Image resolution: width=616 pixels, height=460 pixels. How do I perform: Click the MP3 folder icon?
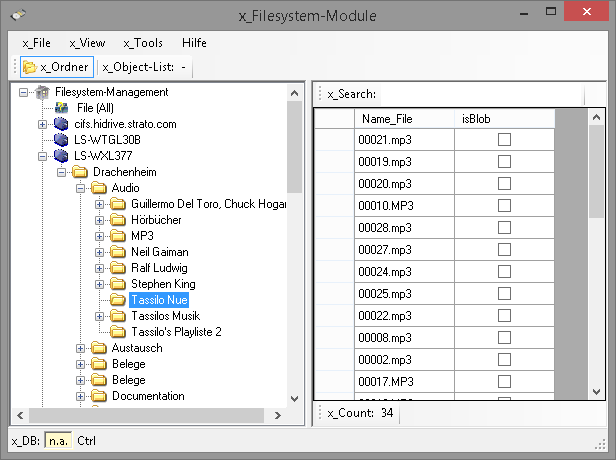[x=118, y=236]
